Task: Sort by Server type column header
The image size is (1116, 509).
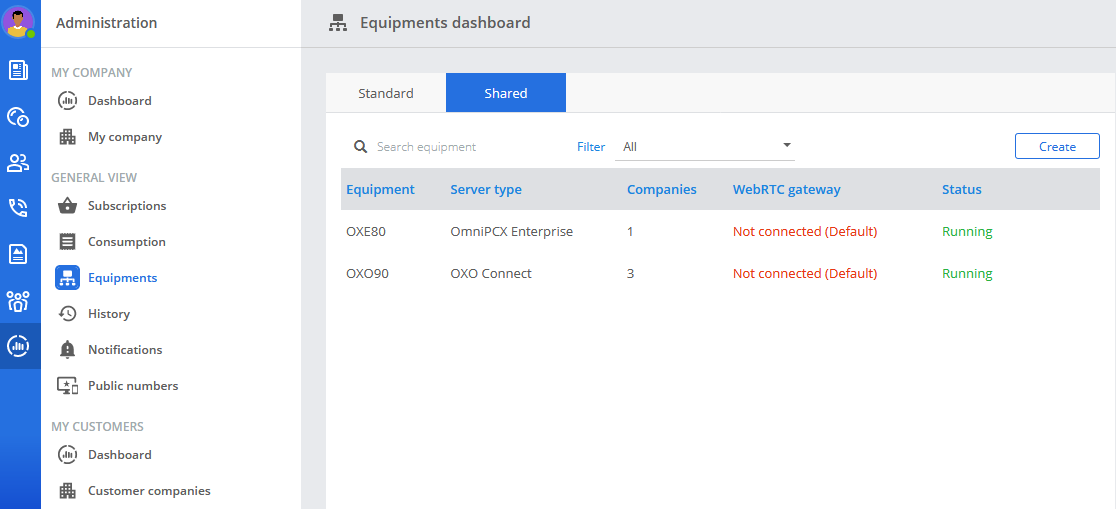Action: [486, 189]
